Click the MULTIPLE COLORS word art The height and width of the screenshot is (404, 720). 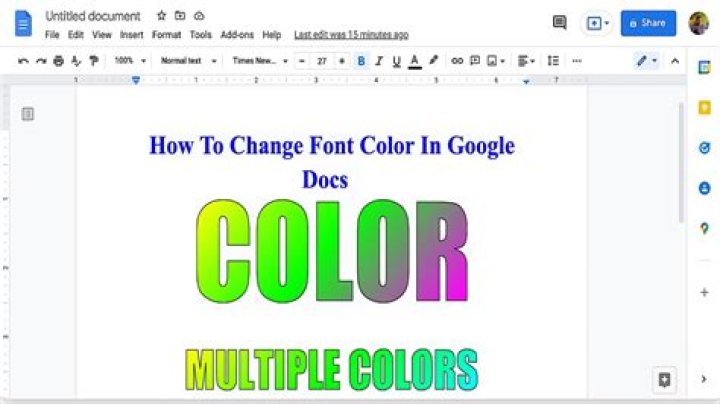332,370
